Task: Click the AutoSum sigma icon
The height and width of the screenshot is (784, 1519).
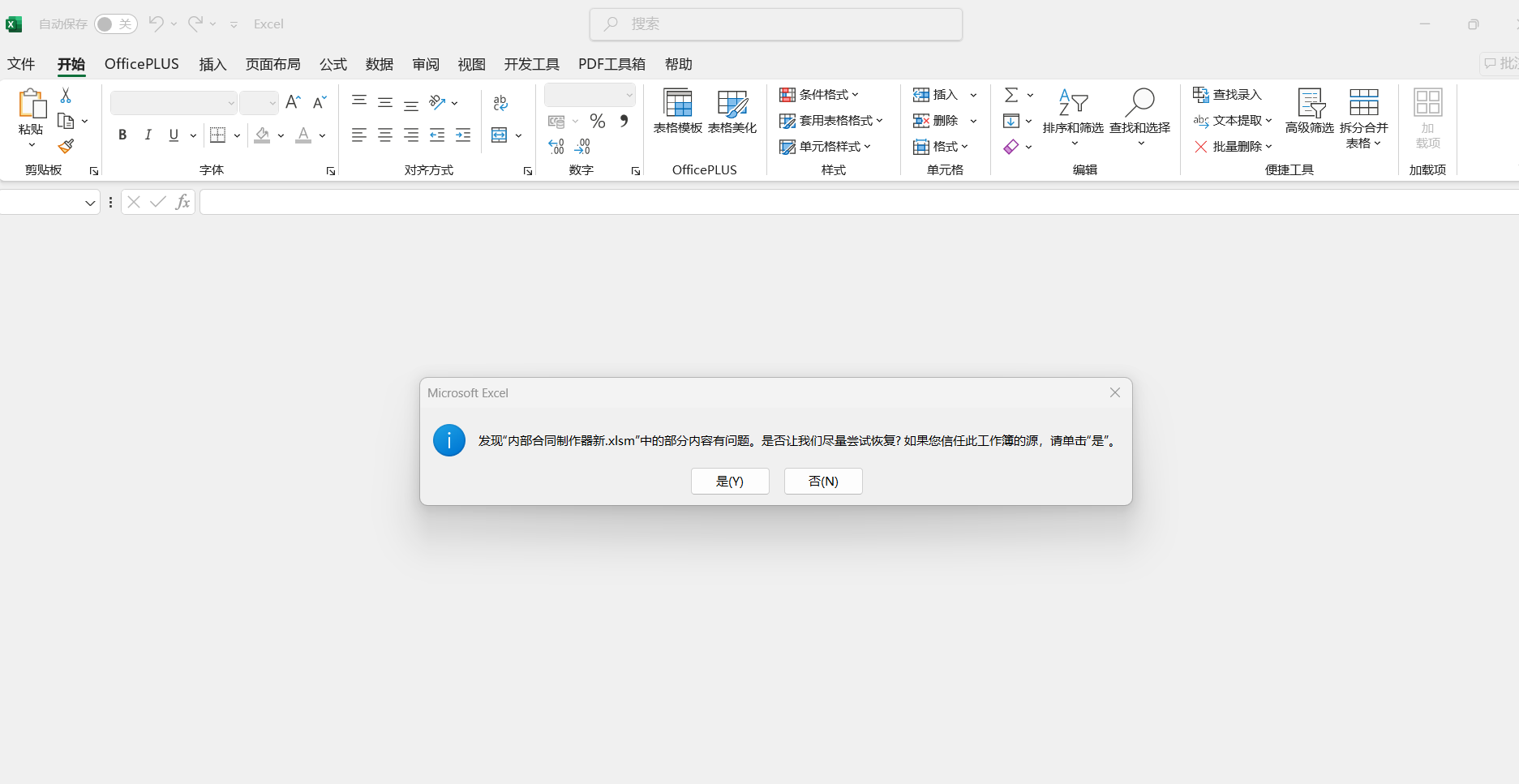Action: point(1011,95)
